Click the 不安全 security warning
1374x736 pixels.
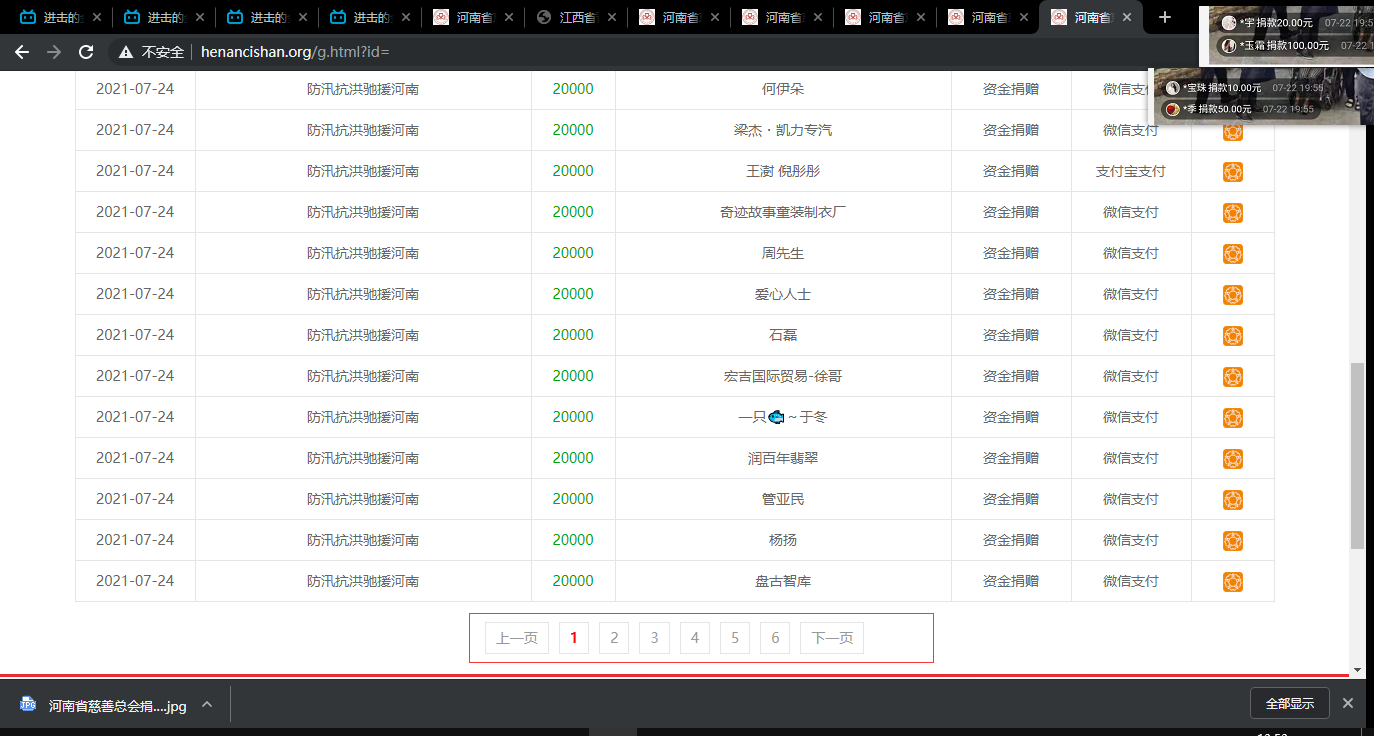click(x=151, y=52)
